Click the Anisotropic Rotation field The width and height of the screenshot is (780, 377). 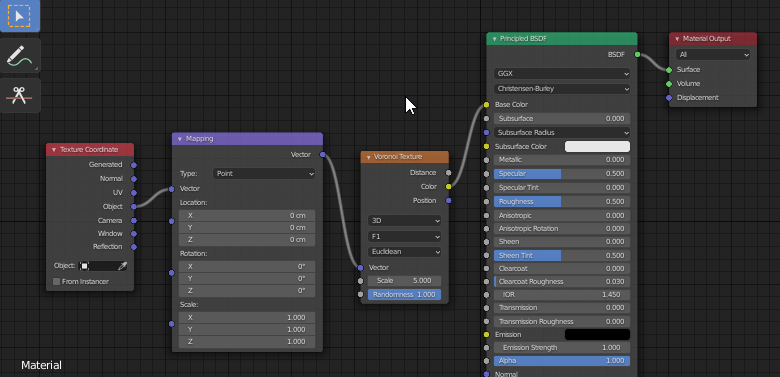click(x=562, y=229)
